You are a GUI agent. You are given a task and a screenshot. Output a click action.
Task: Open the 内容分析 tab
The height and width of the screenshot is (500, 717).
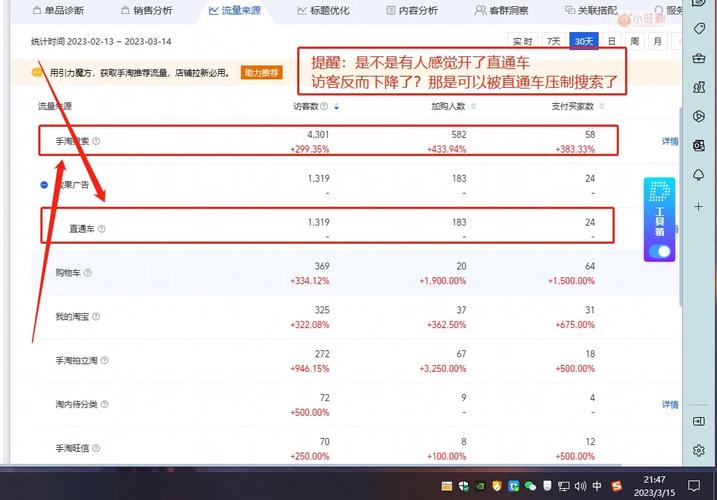(x=412, y=10)
